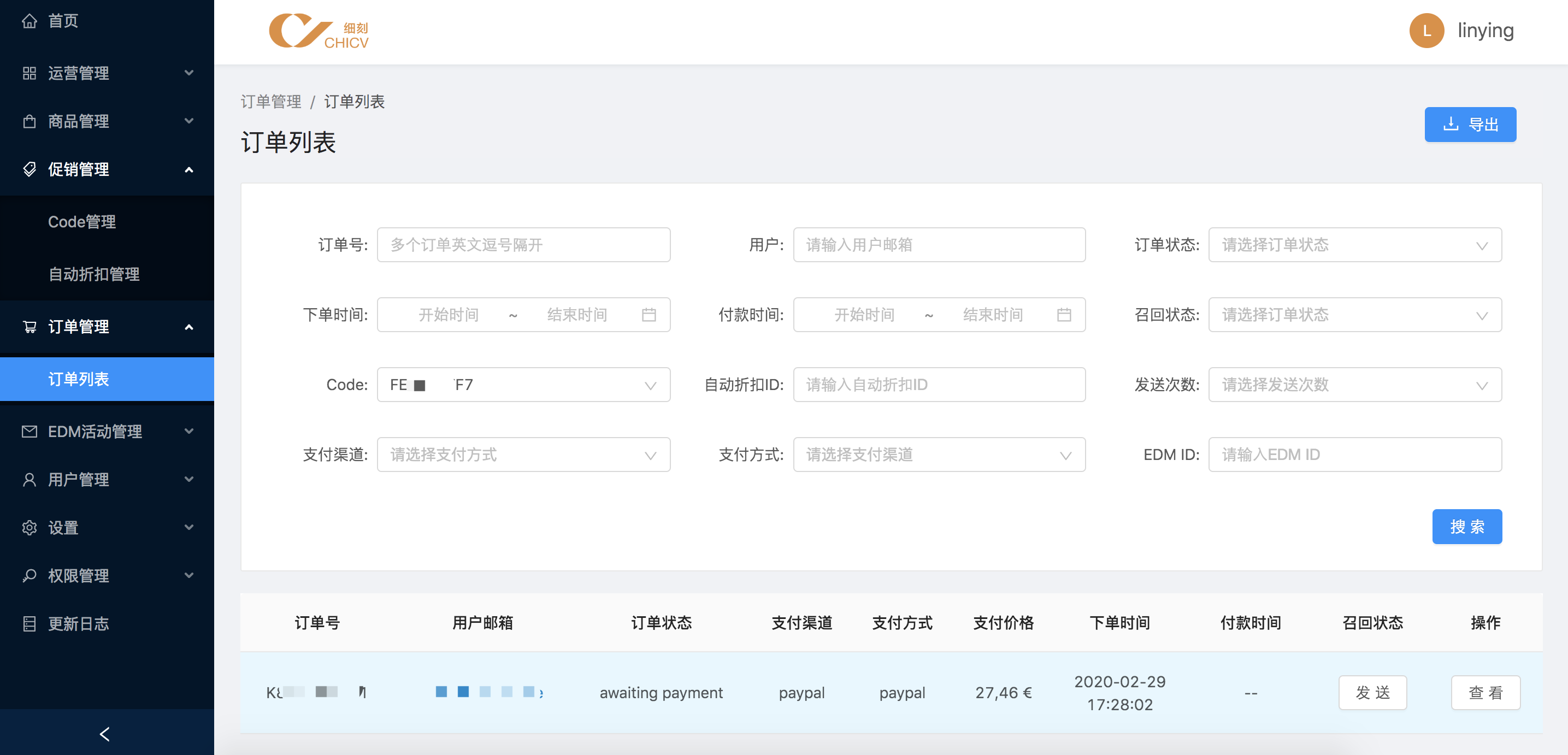Click the linying avatar circle

pos(1426,31)
